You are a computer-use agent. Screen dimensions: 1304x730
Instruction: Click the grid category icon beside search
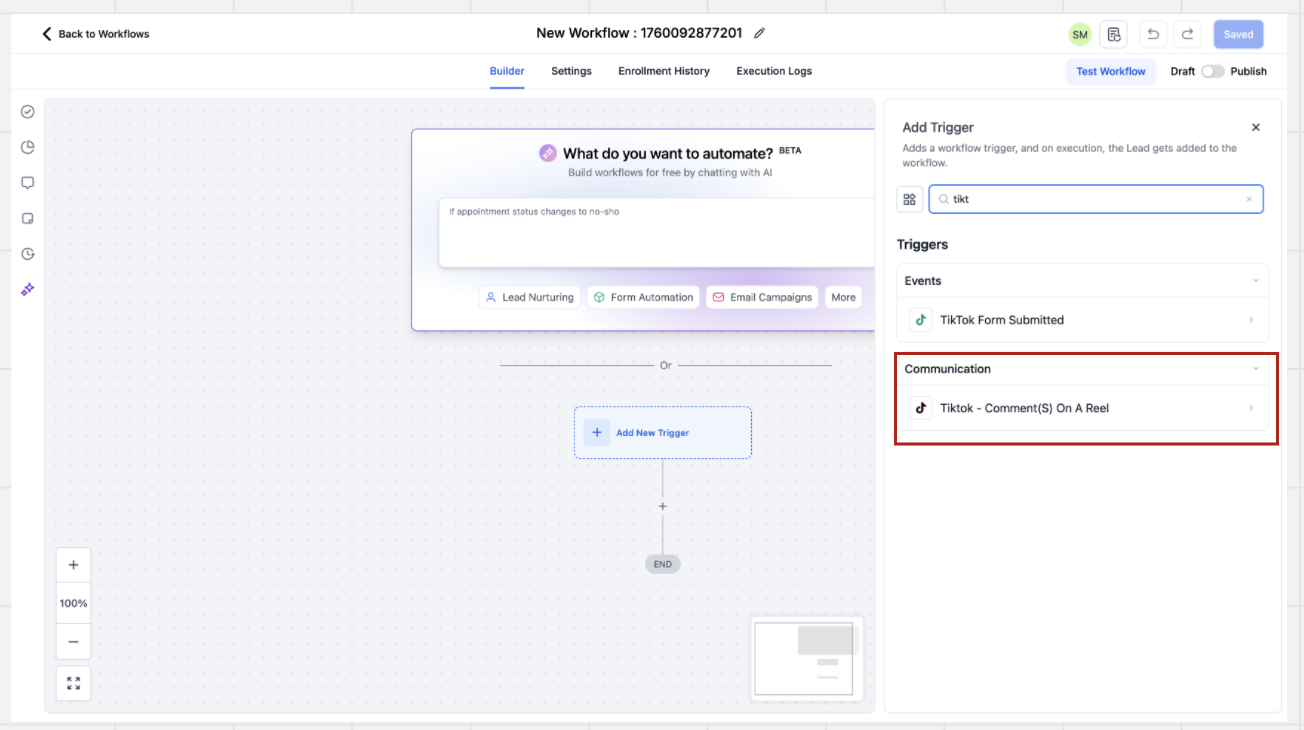909,199
